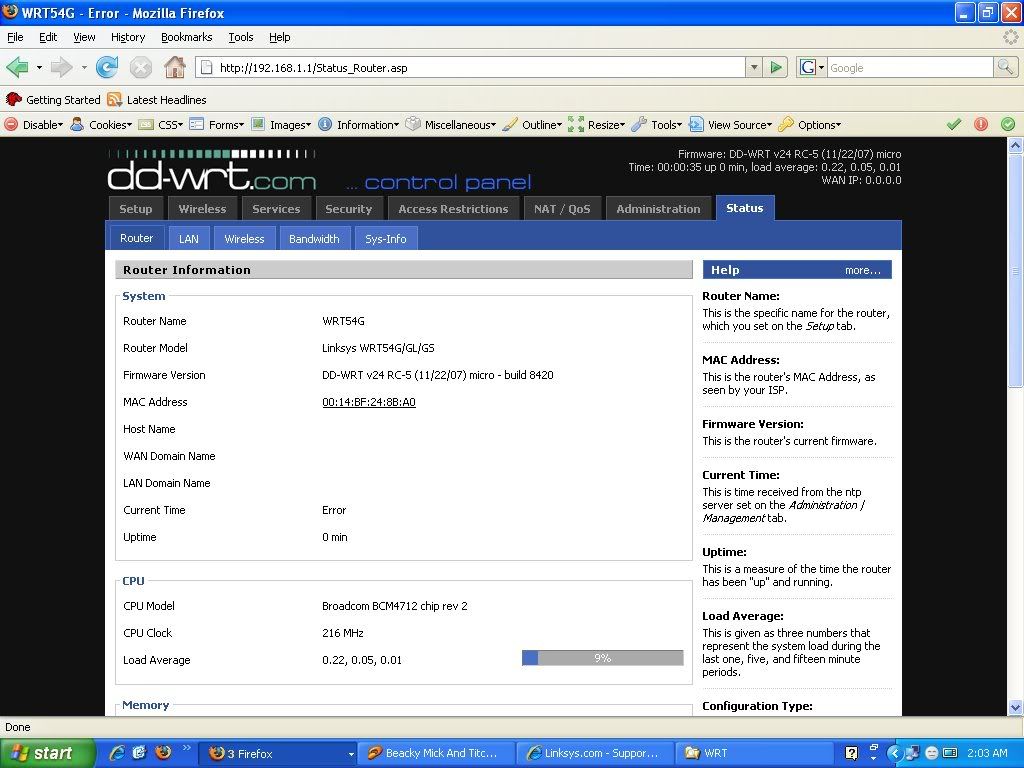Open the Help menu in the menu bar
This screenshot has width=1024, height=768.
(280, 37)
